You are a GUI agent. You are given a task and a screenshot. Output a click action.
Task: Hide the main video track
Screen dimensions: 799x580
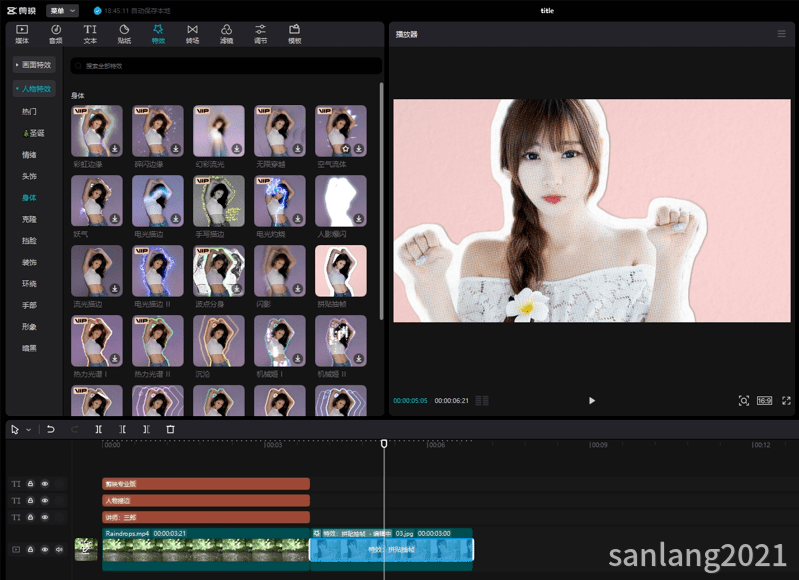pos(45,549)
